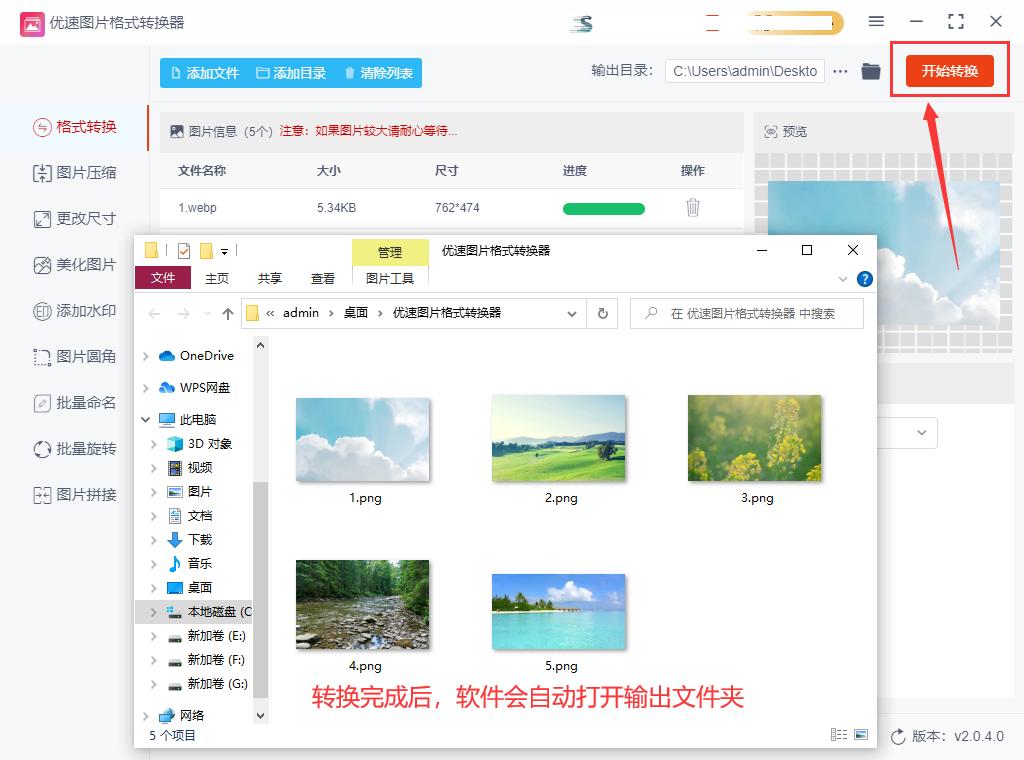Open the address bar dropdown in Explorer

coord(571,313)
